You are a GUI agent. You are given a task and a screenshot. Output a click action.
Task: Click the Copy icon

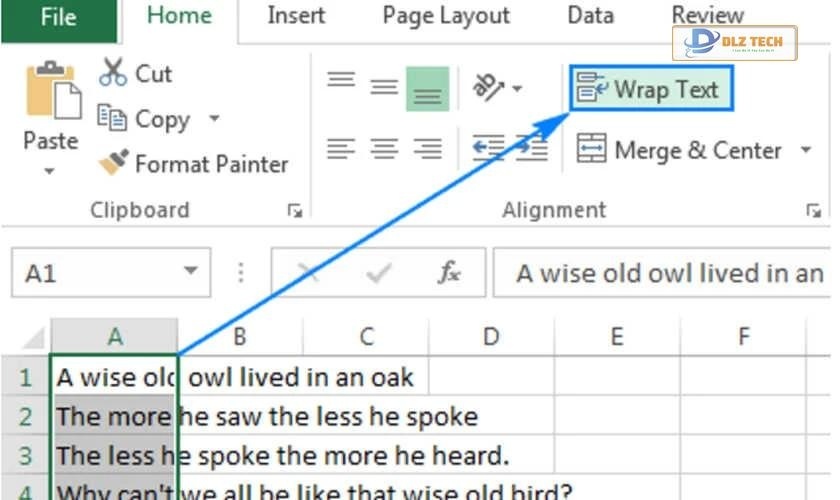tap(111, 118)
